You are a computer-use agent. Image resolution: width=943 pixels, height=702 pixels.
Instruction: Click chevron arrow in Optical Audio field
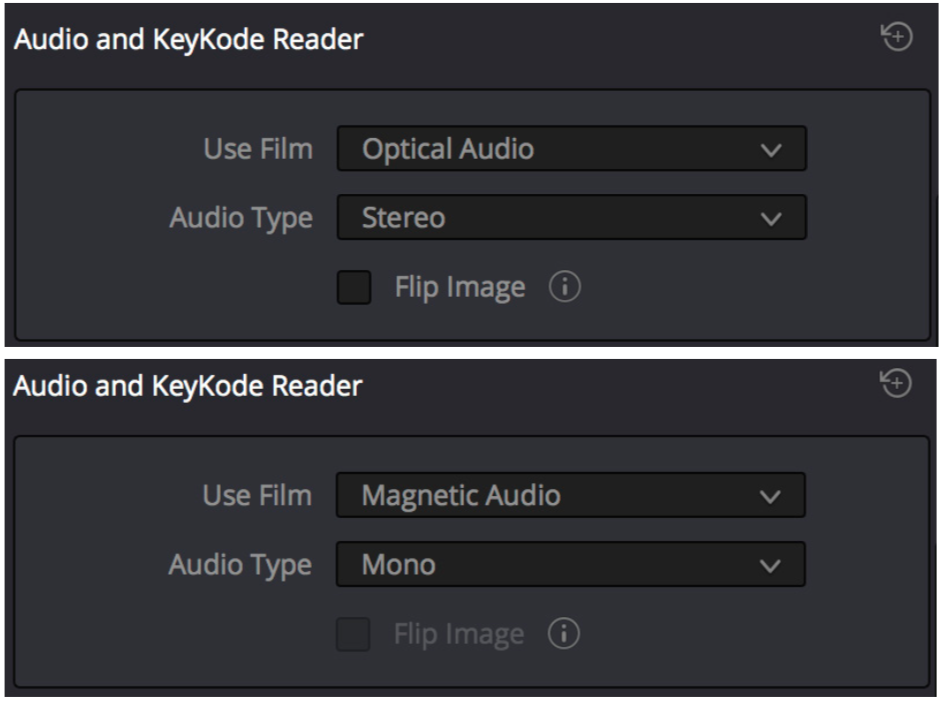[x=771, y=150]
